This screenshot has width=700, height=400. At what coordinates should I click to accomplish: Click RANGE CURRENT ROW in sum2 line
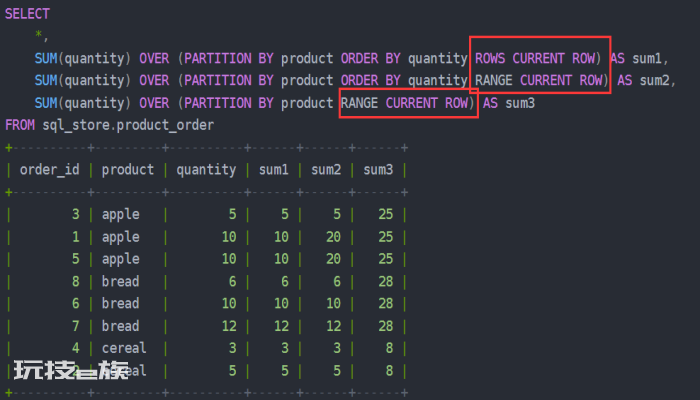coord(538,80)
